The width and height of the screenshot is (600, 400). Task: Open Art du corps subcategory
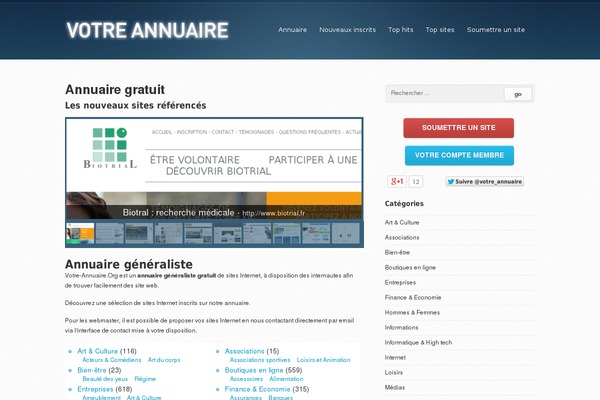[x=164, y=360]
